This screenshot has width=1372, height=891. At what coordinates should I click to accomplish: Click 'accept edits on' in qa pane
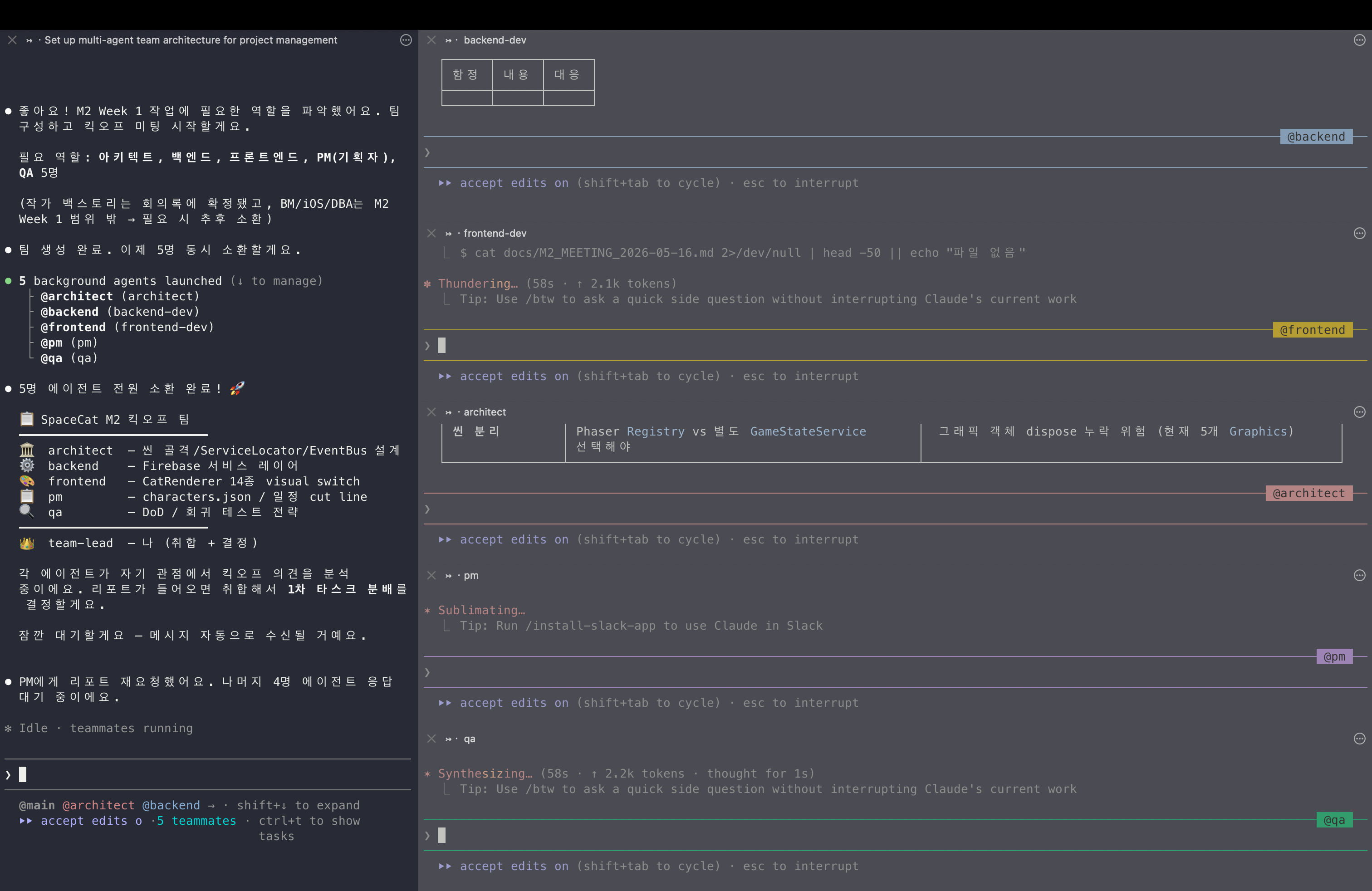pyautogui.click(x=514, y=866)
